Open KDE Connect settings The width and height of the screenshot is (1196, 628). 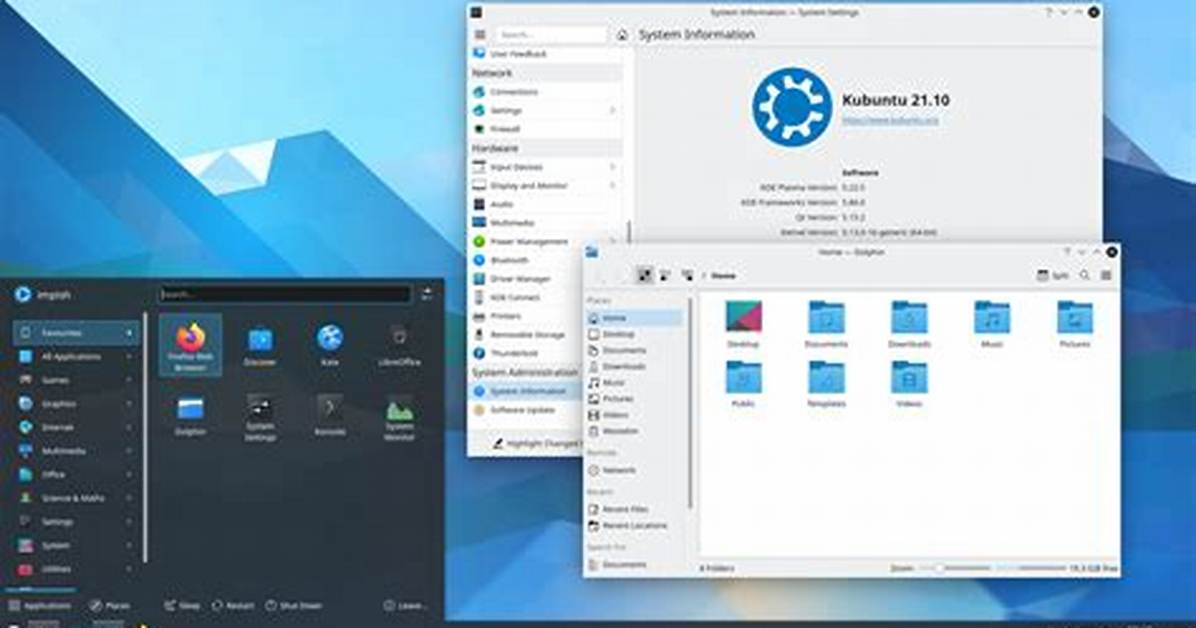(526, 298)
